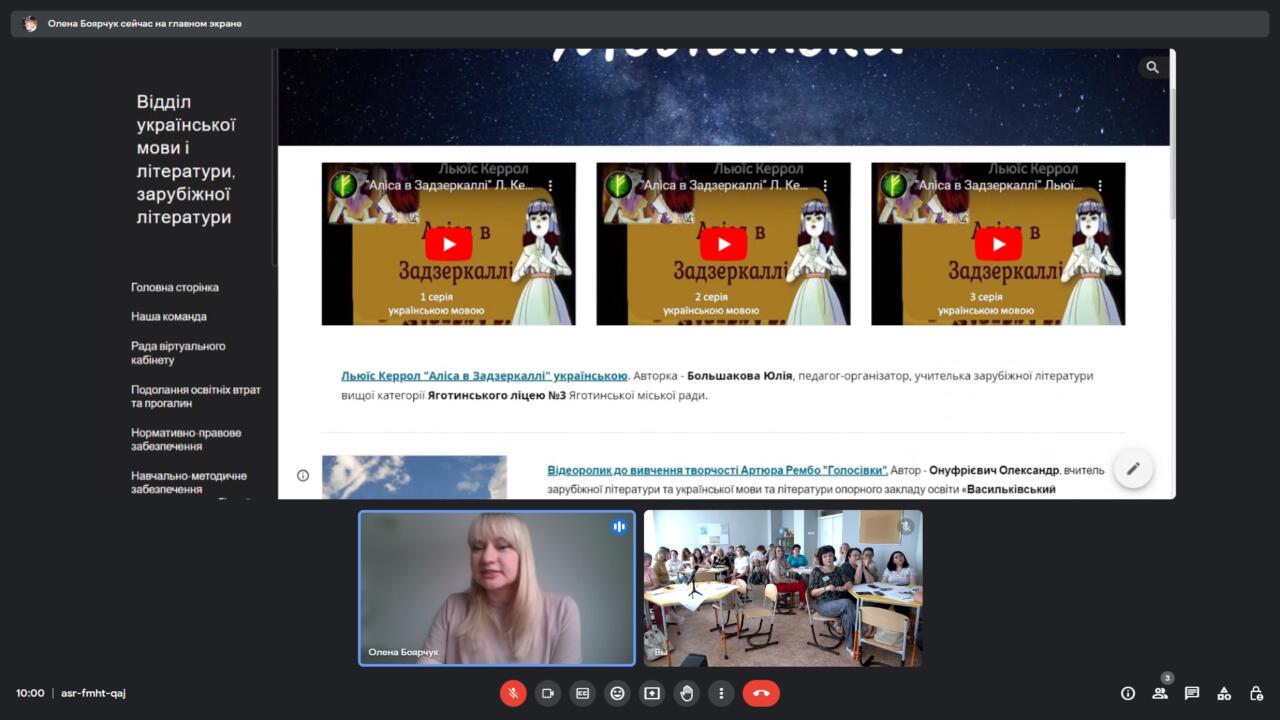Open the meeting details info icon
Viewport: 1280px width, 720px height.
[1128, 693]
